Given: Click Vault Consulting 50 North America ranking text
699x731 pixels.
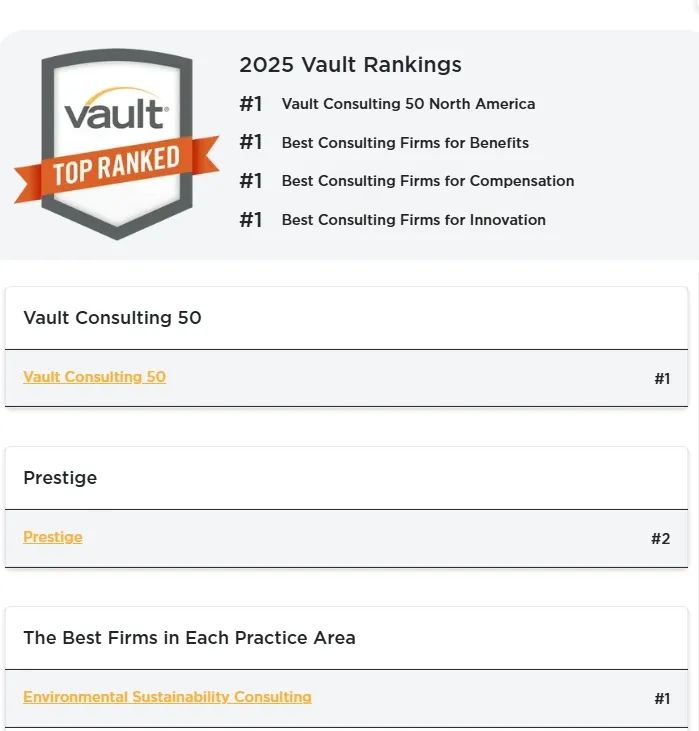Looking at the screenshot, I should coord(408,103).
